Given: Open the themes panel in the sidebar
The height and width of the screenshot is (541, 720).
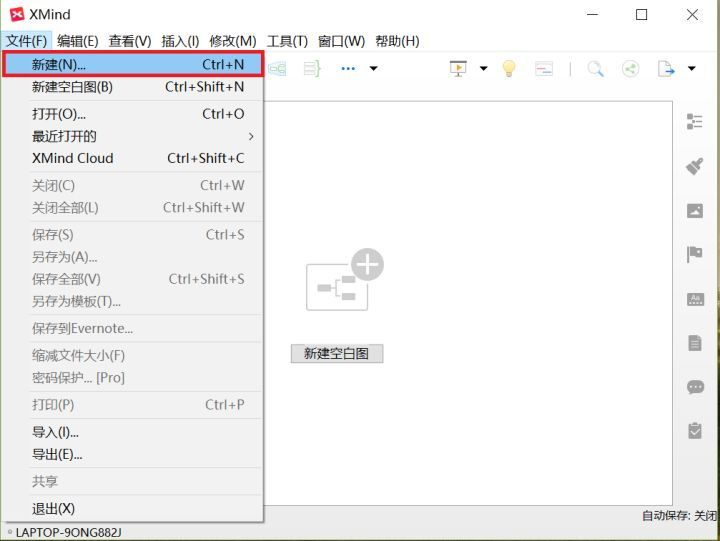Looking at the screenshot, I should click(695, 299).
